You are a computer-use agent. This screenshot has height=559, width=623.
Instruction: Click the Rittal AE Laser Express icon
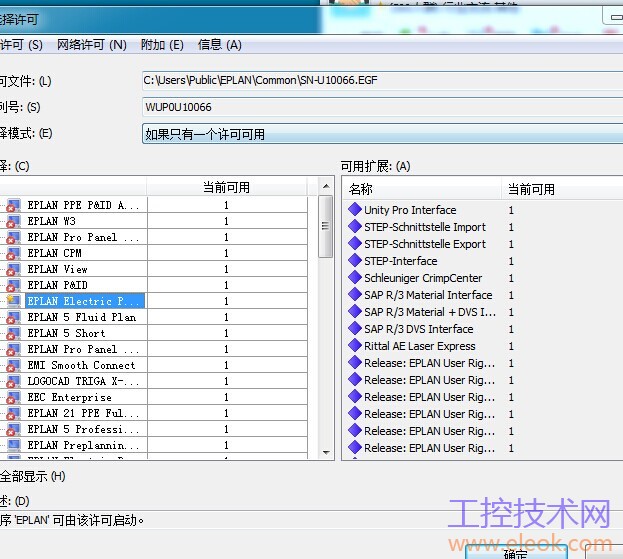tap(354, 346)
